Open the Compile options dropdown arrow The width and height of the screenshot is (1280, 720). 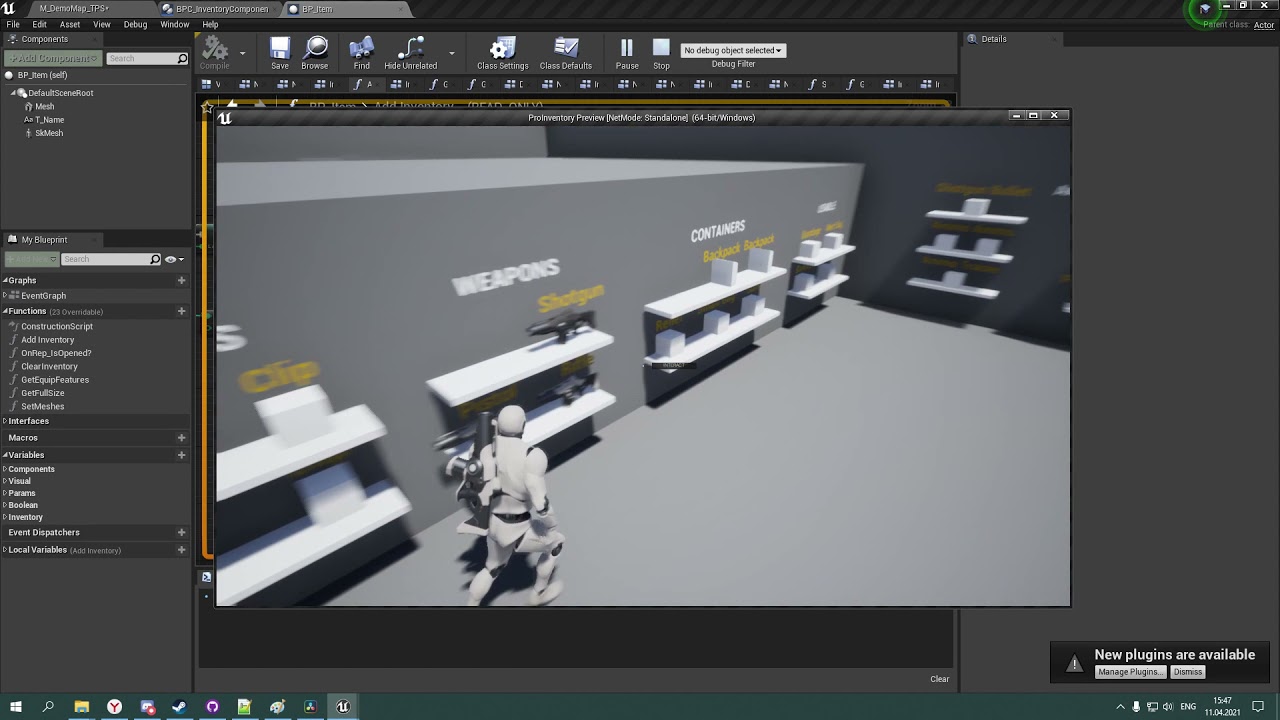(x=242, y=53)
